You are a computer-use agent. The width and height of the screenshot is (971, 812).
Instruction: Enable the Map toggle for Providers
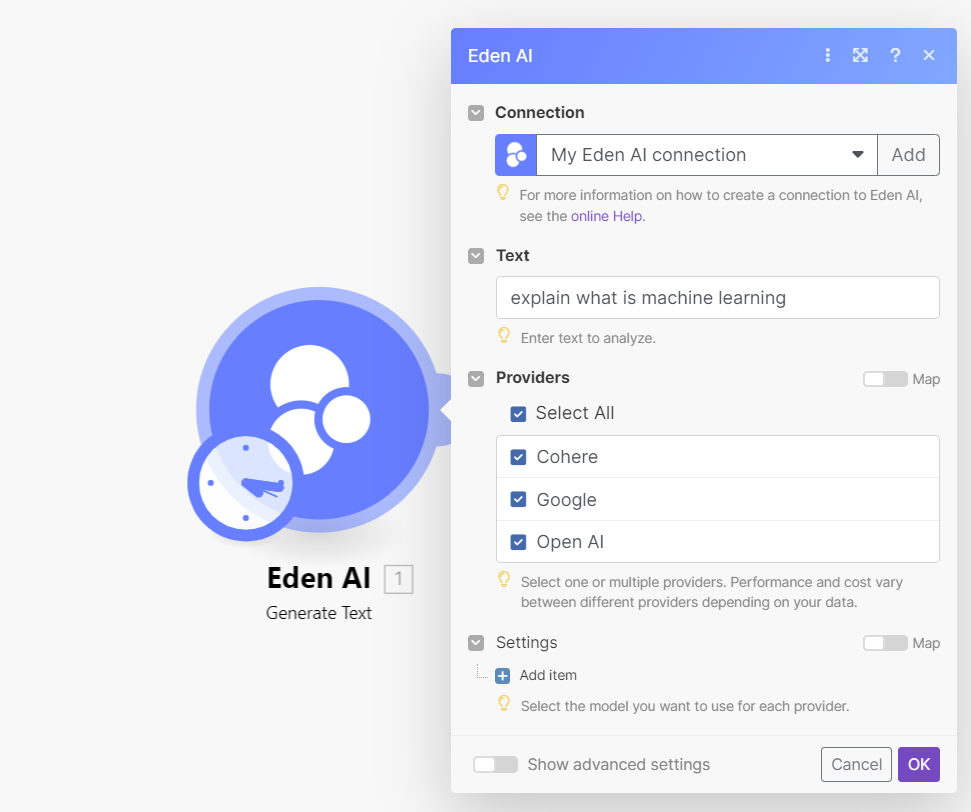[x=885, y=379]
